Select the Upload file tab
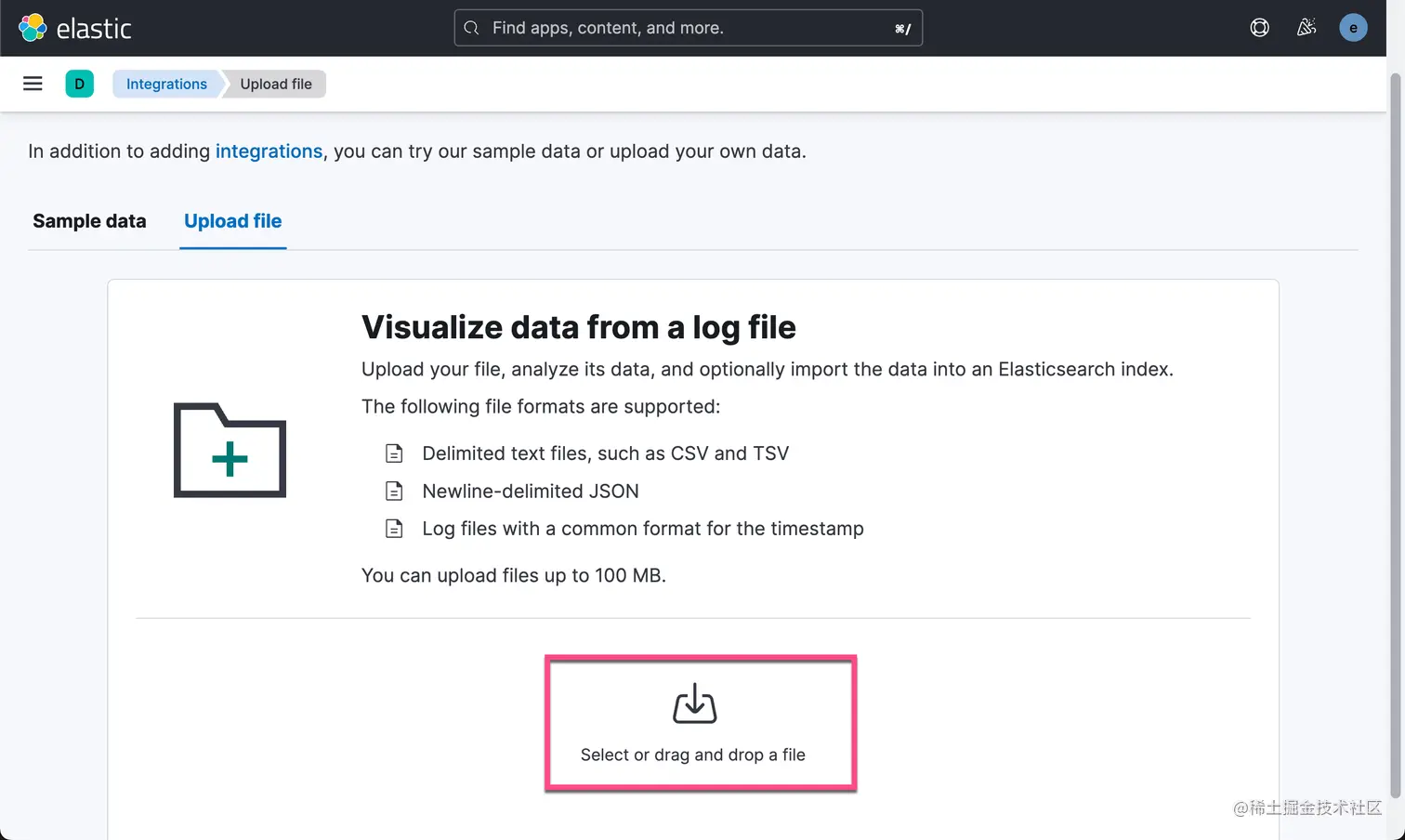The width and height of the screenshot is (1405, 840). pyautogui.click(x=232, y=221)
